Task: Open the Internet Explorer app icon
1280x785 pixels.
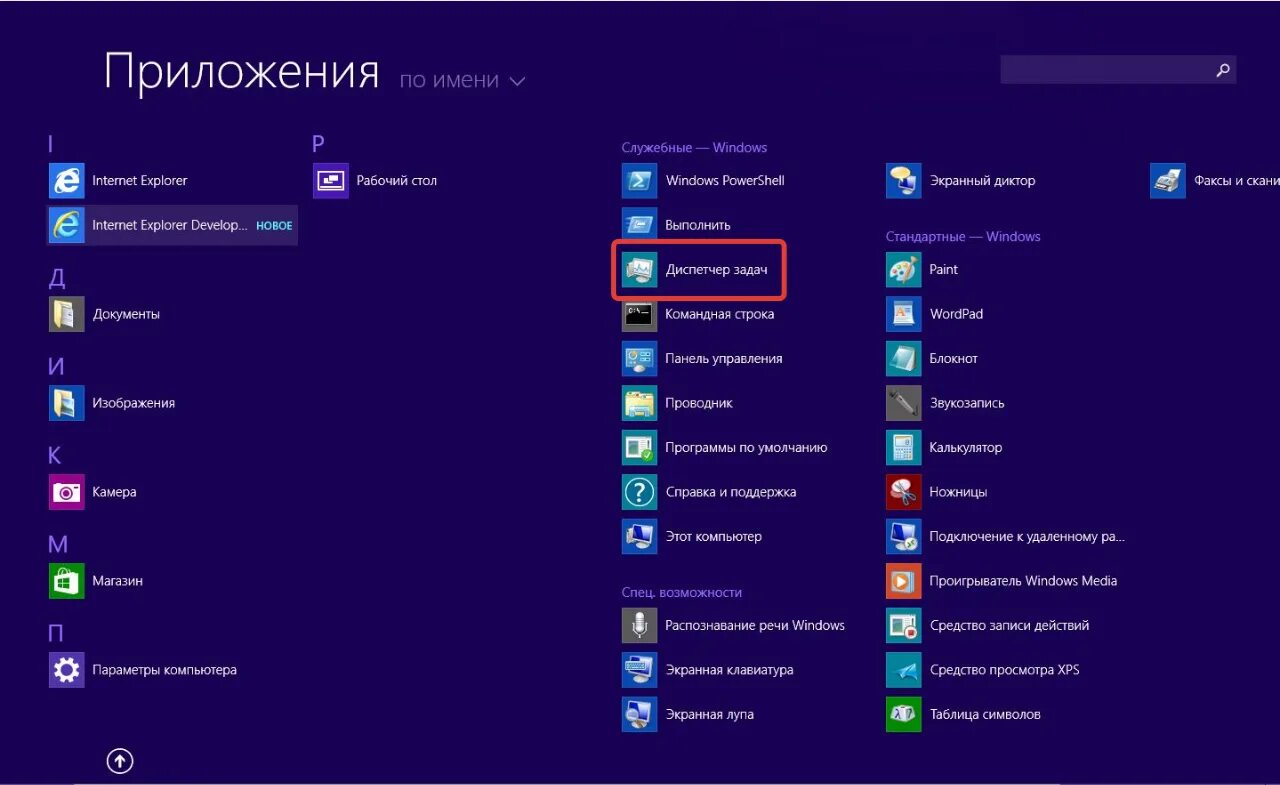Action: point(67,181)
